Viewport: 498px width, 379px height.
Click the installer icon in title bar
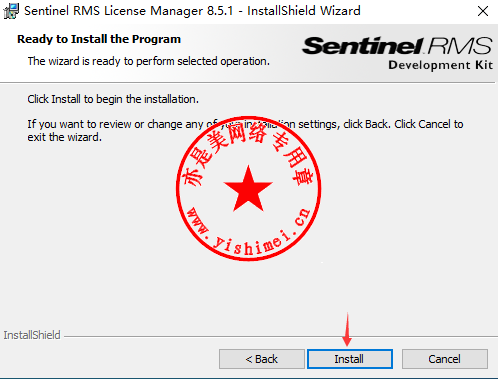click(x=11, y=11)
